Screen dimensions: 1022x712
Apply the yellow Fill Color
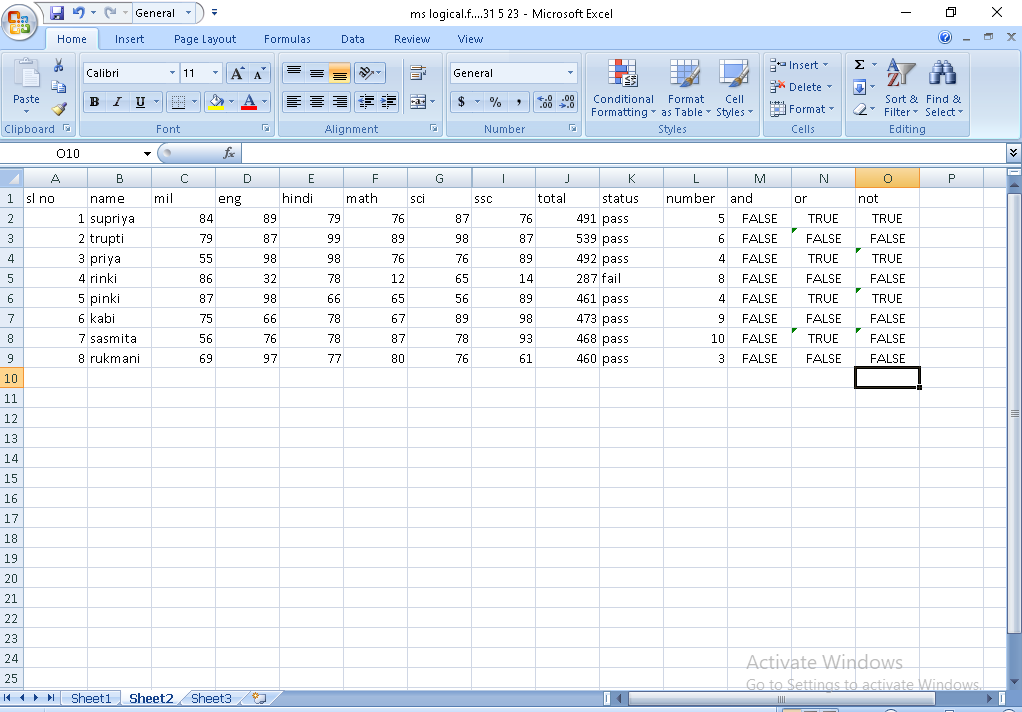pos(216,102)
